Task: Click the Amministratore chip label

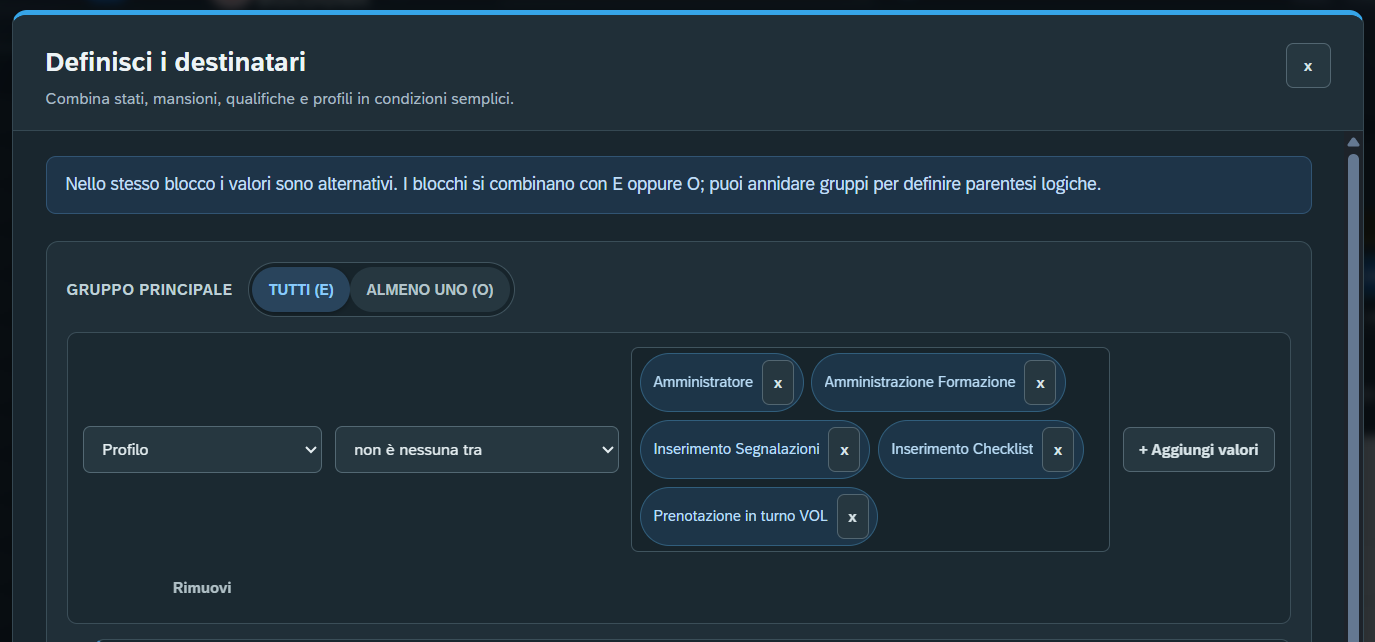Action: [703, 382]
